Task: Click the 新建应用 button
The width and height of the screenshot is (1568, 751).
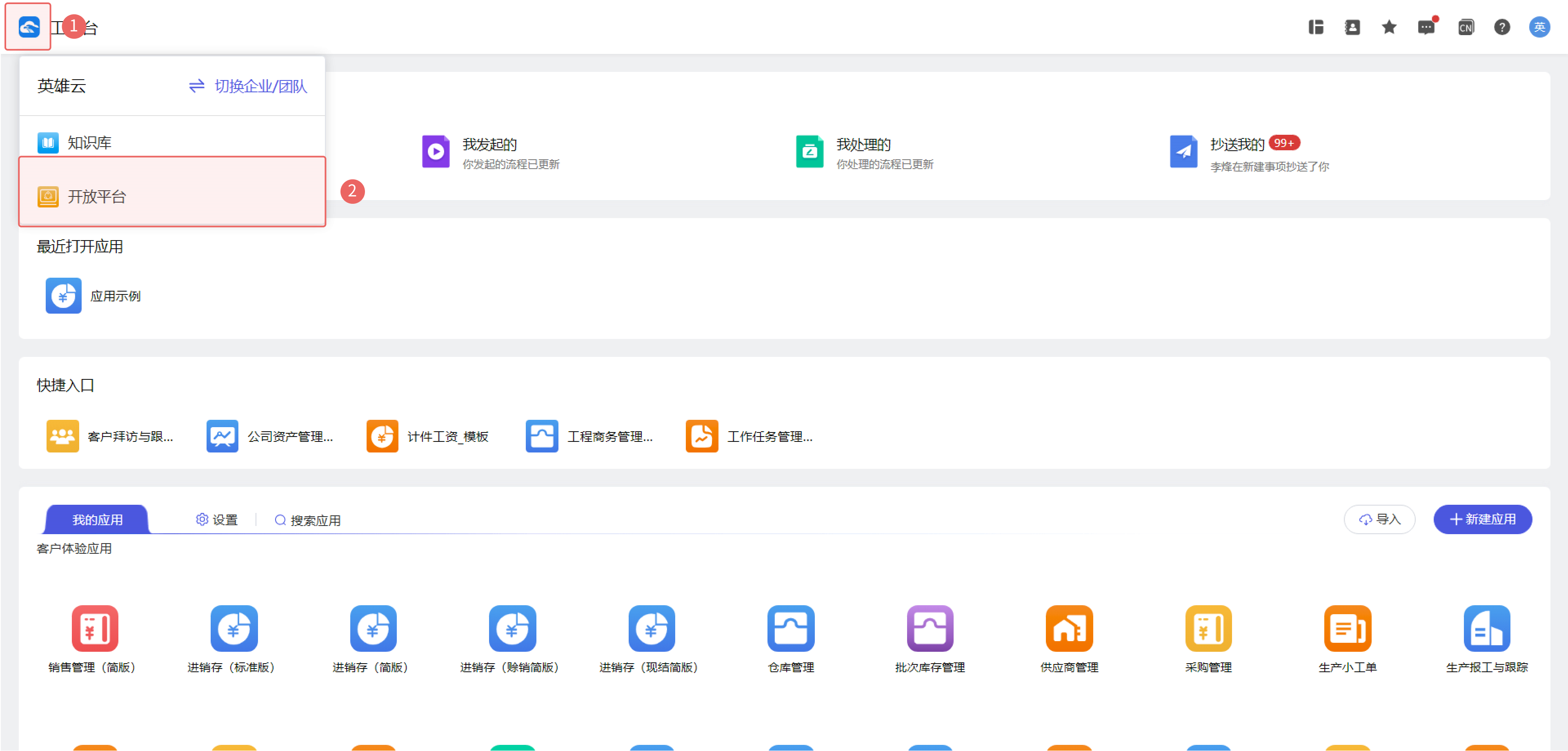Action: (x=1482, y=519)
